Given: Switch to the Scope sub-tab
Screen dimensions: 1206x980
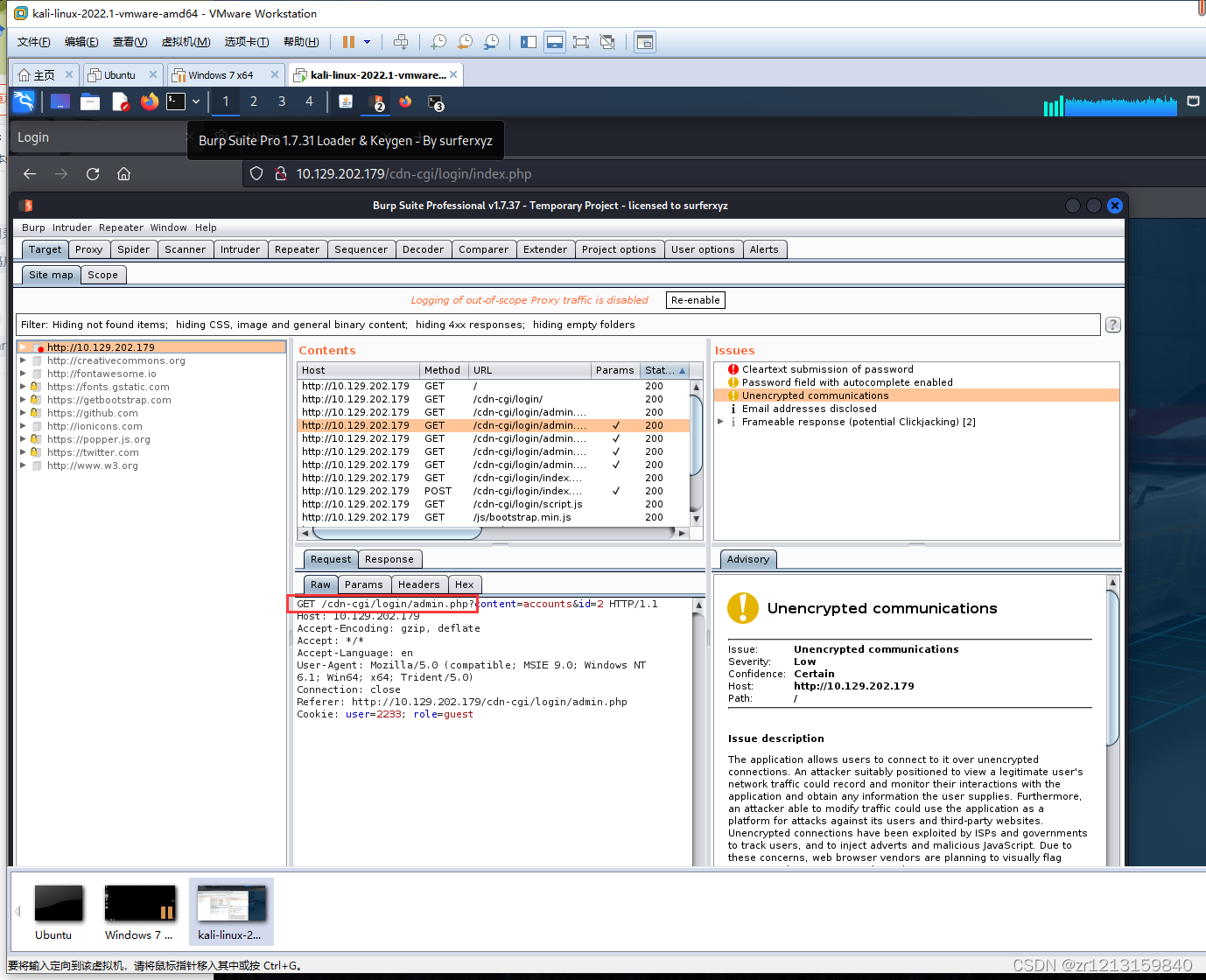Looking at the screenshot, I should 102,275.
